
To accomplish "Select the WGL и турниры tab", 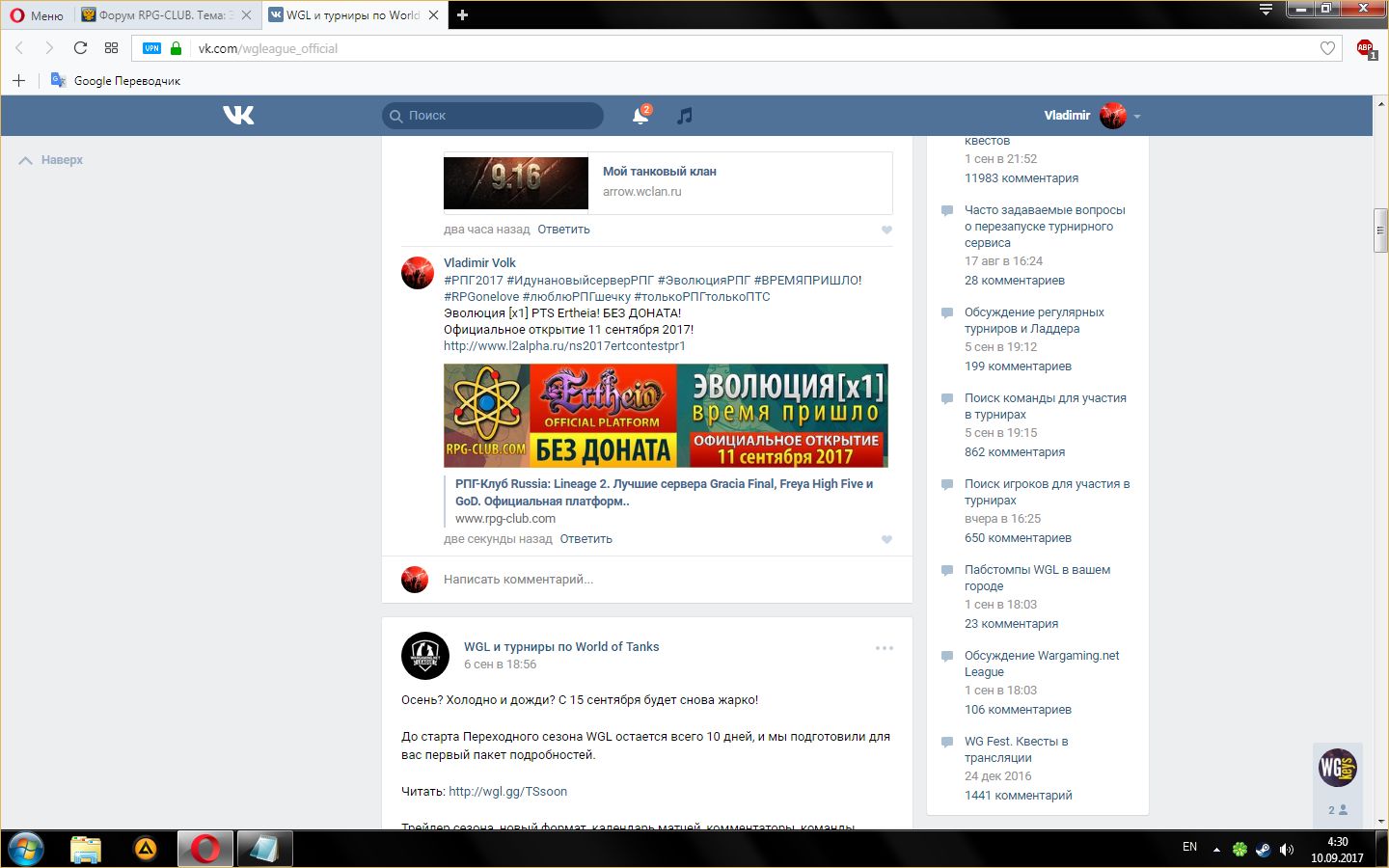I will tap(352, 14).
